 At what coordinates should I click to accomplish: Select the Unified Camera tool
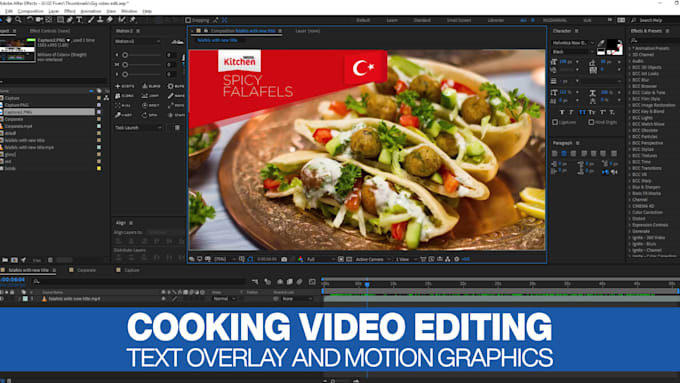tap(39, 20)
